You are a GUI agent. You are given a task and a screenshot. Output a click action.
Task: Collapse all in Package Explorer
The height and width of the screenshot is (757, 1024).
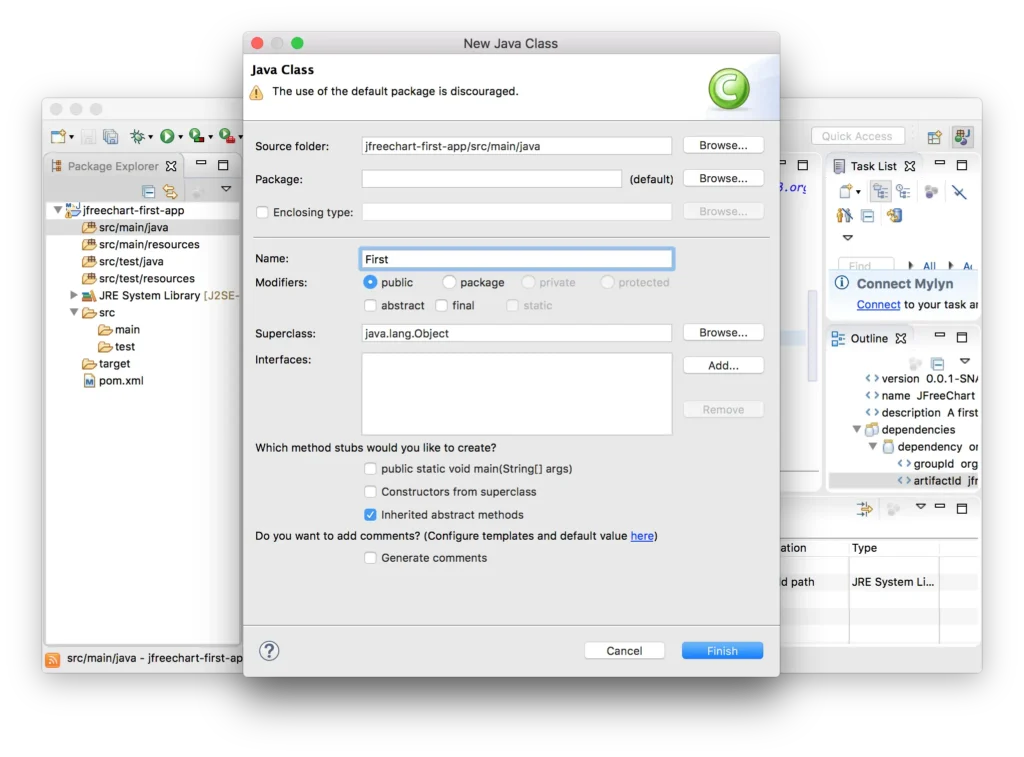149,191
